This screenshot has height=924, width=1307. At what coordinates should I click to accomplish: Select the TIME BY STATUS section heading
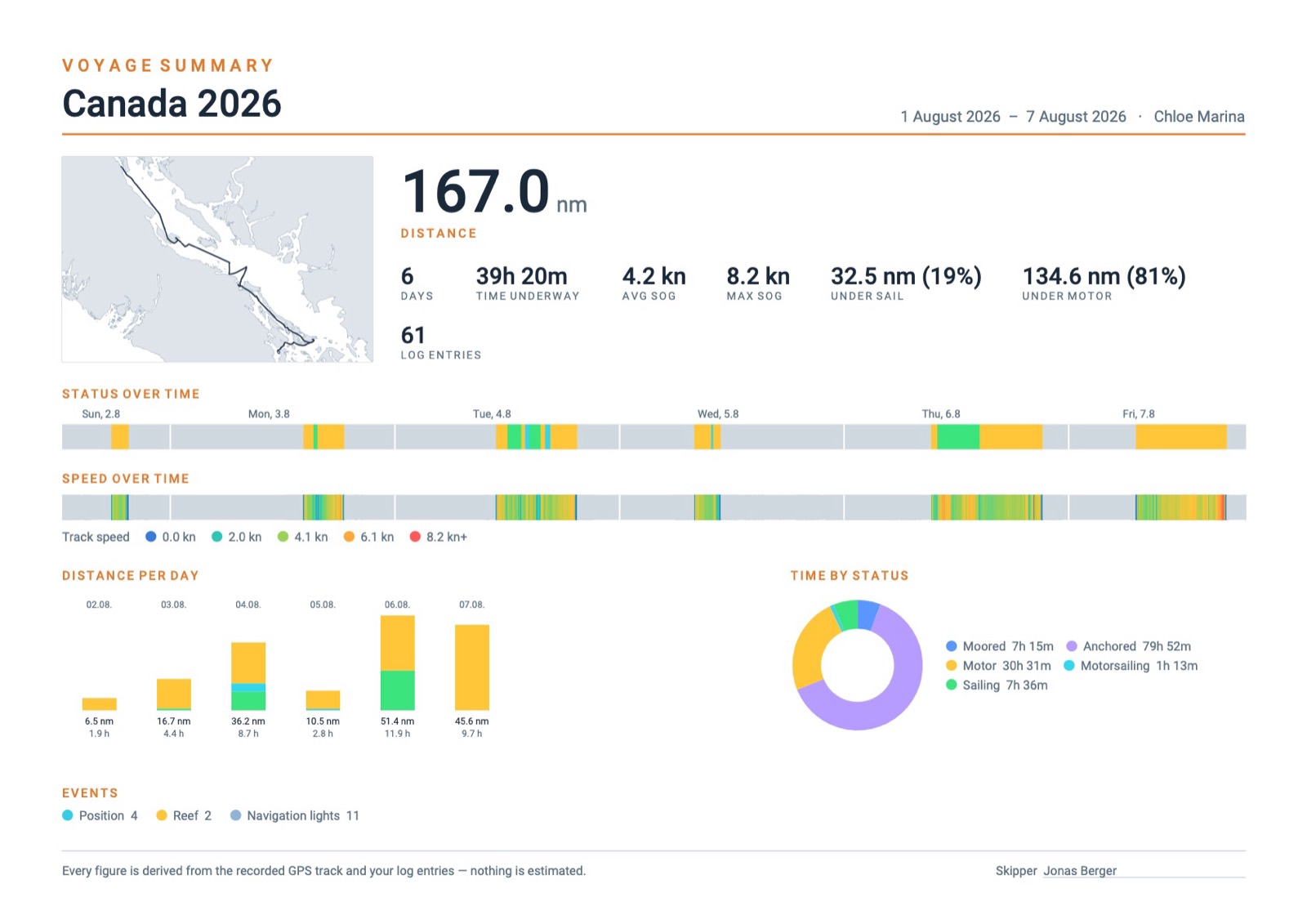coord(850,576)
